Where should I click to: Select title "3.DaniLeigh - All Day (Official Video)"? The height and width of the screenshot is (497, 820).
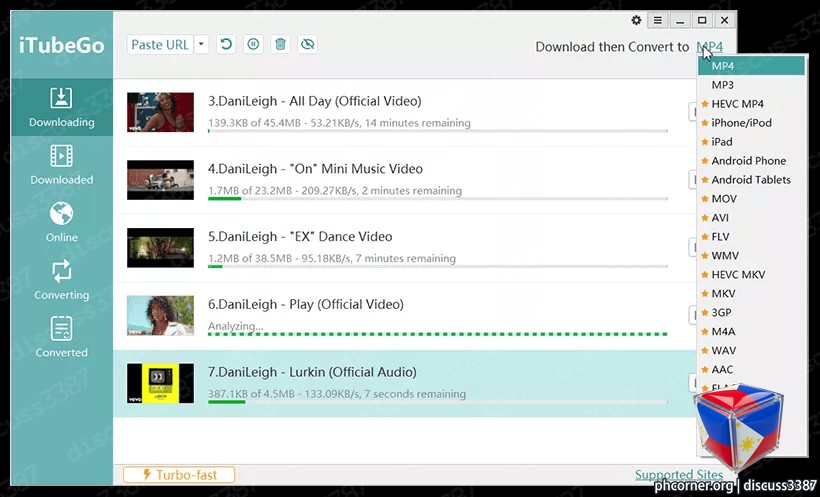pos(315,101)
